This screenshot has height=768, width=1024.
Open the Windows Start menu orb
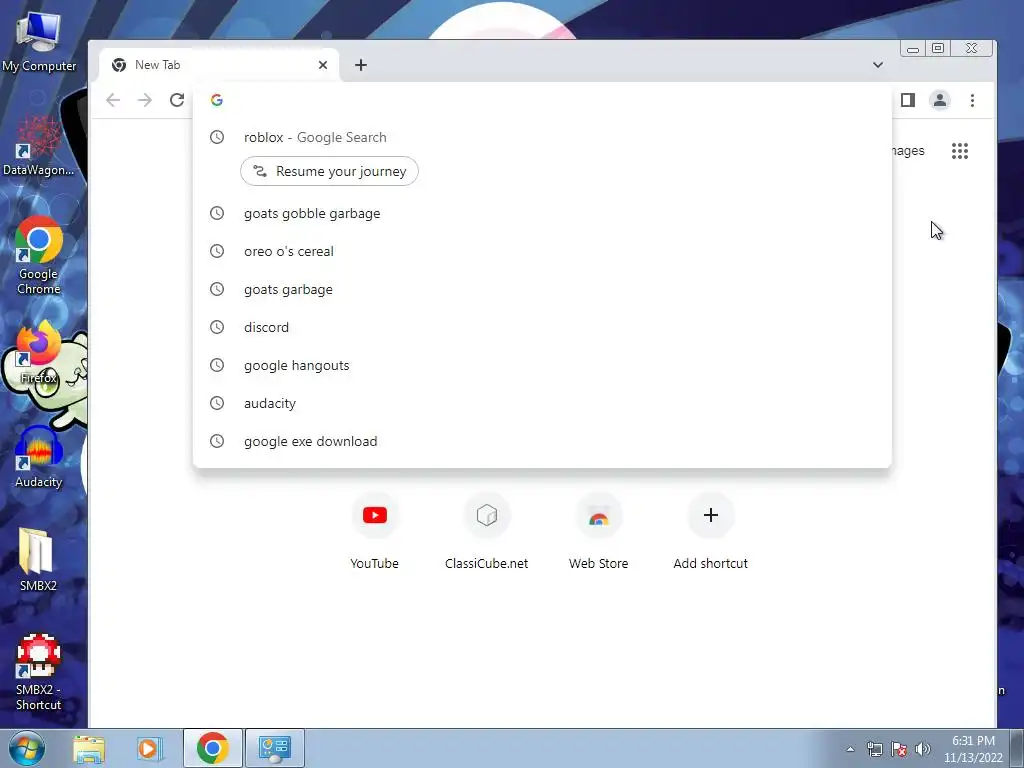coord(26,748)
